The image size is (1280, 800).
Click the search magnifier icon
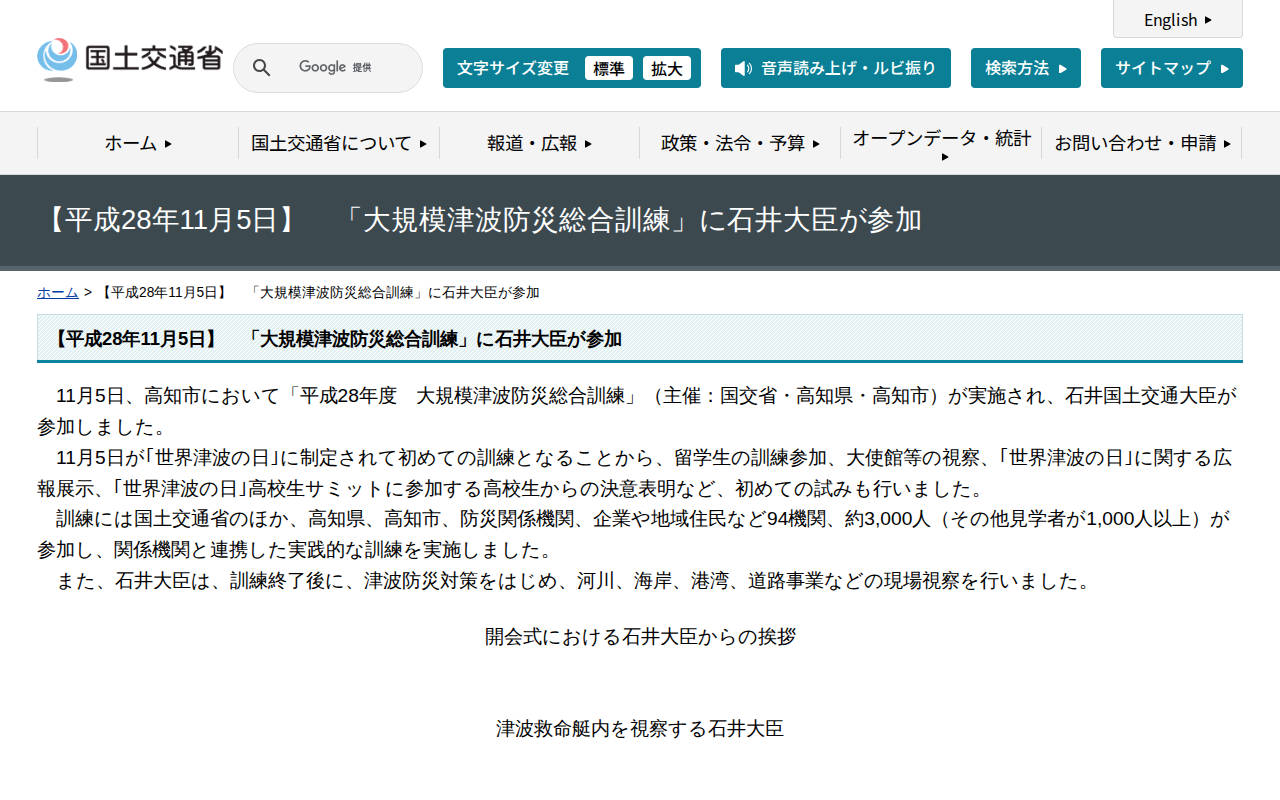point(261,67)
